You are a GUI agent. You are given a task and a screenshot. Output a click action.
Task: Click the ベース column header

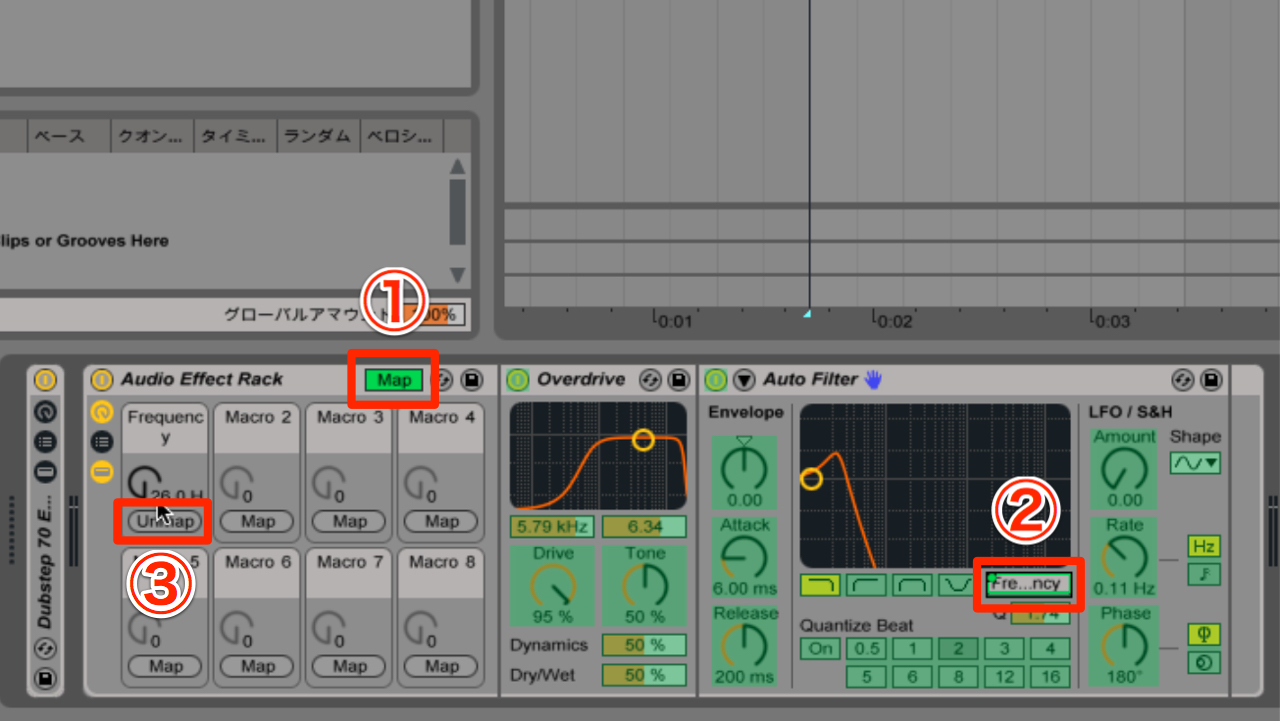click(x=68, y=135)
